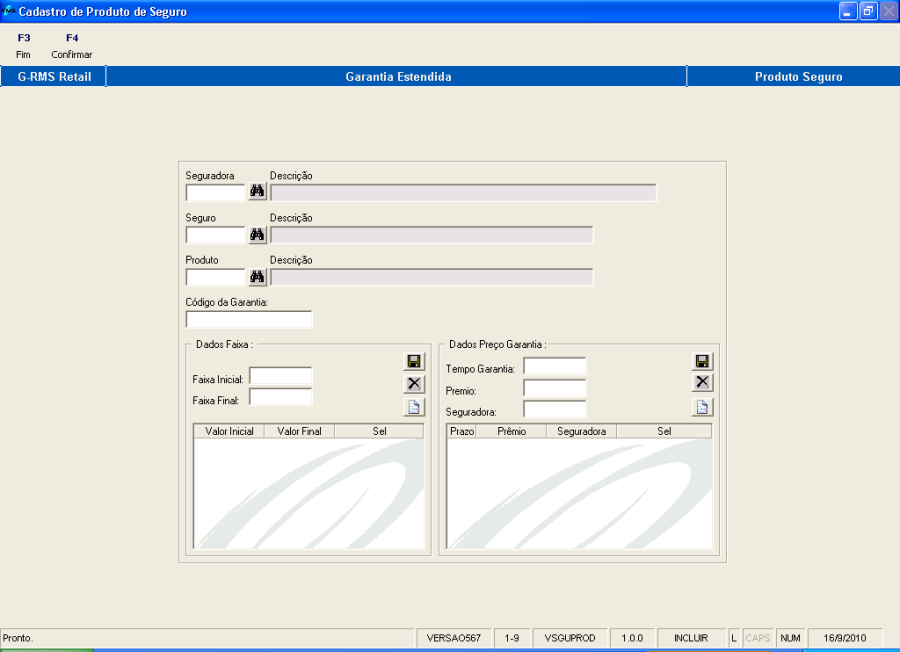Click the F3 Fim toolbar button
Image resolution: width=900 pixels, height=652 pixels.
(x=24, y=46)
